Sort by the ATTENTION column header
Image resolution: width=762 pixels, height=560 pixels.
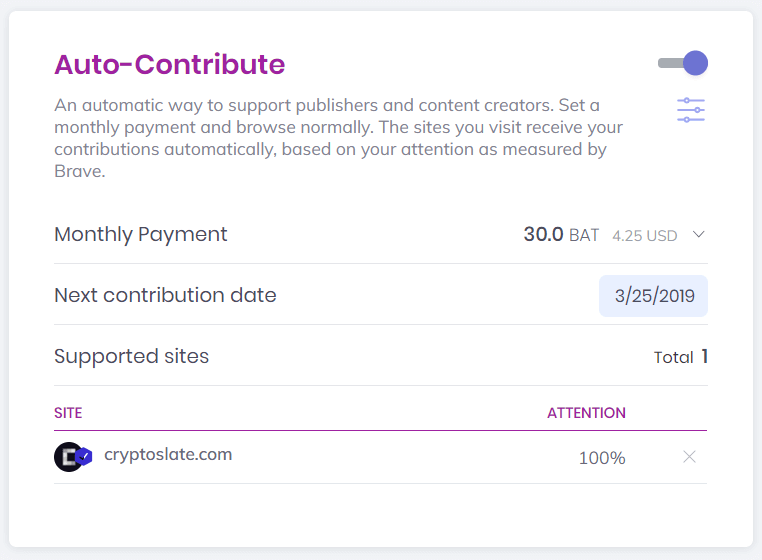(x=586, y=413)
